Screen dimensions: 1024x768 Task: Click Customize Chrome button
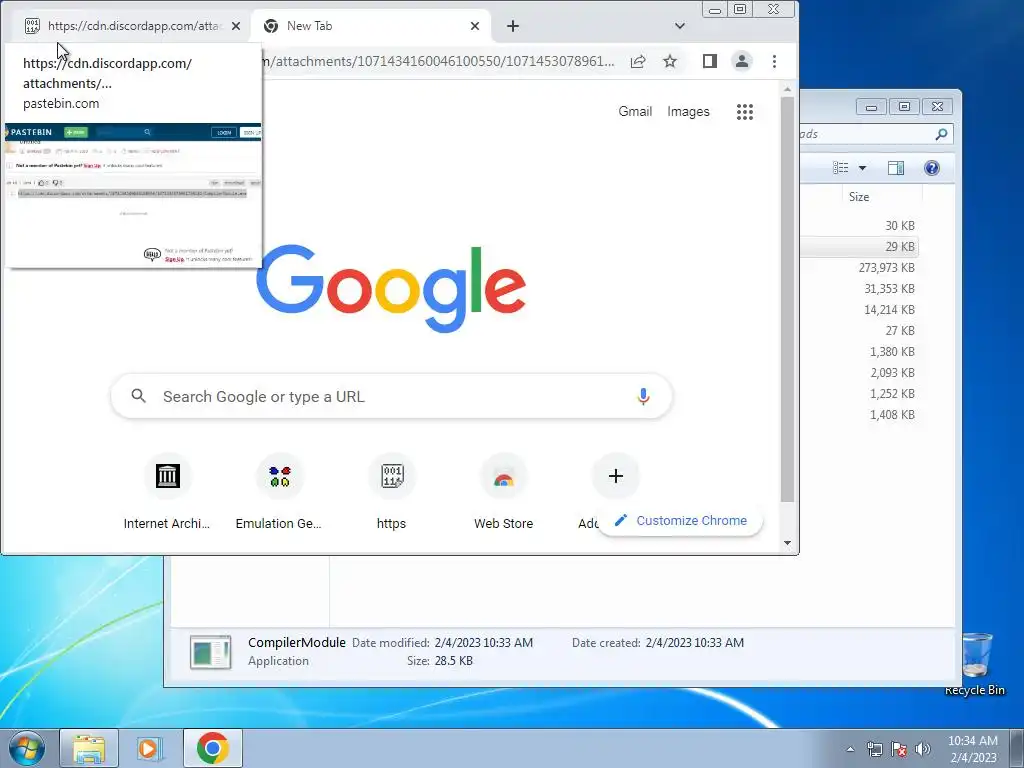point(680,520)
